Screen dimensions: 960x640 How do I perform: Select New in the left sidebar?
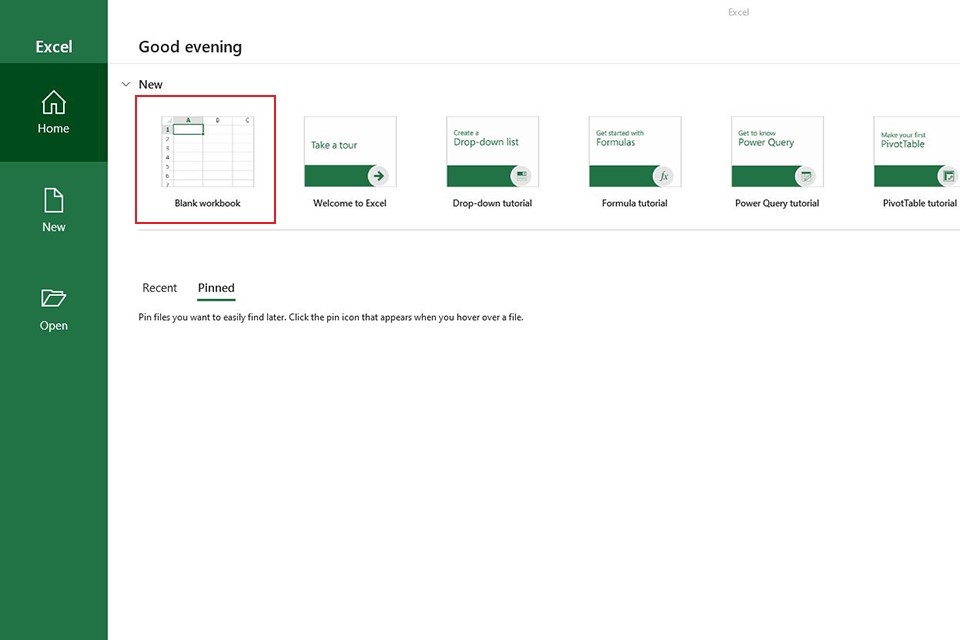tap(53, 210)
